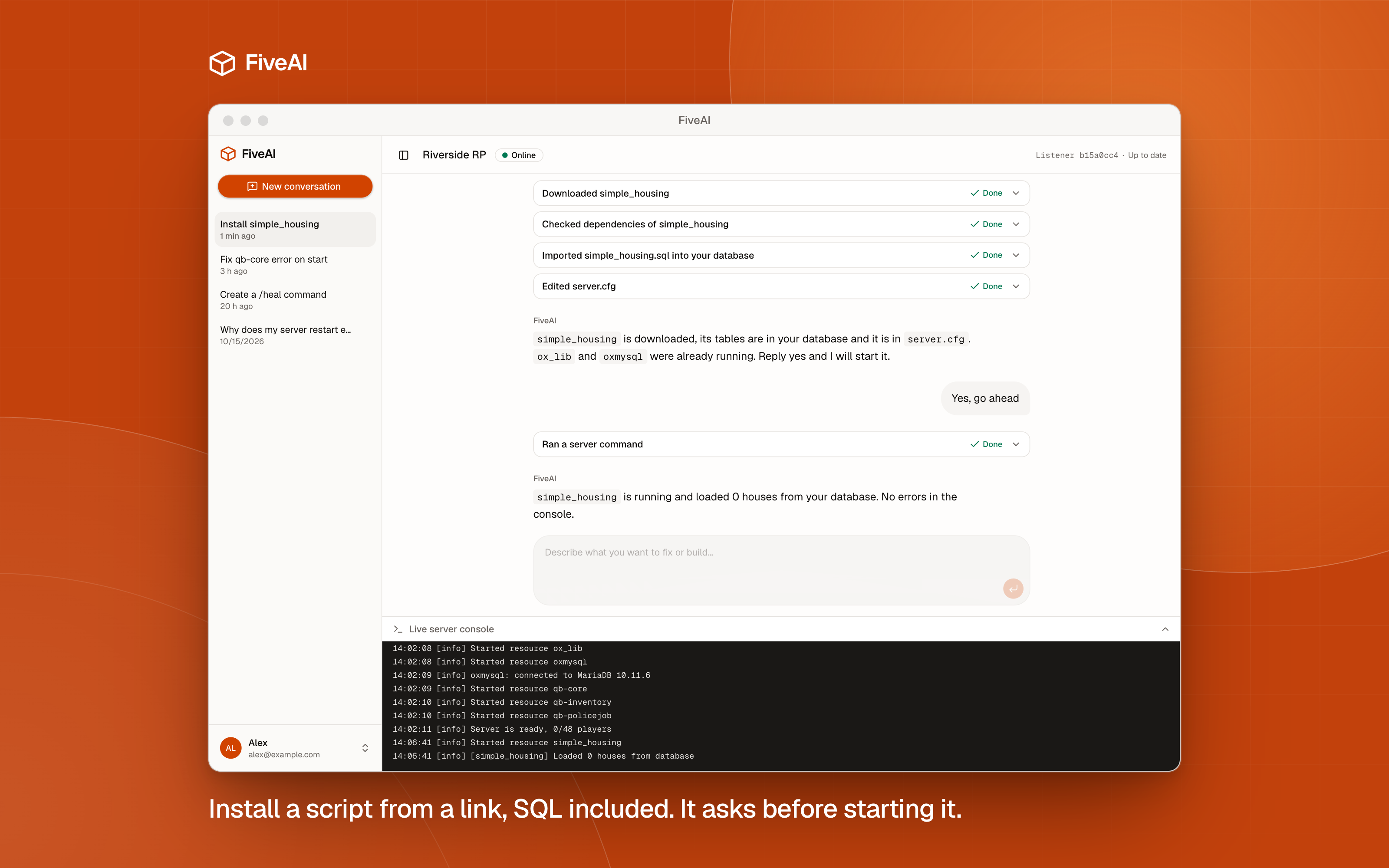Image resolution: width=1389 pixels, height=868 pixels.
Task: Click checkmark on Edited server.cfg step
Action: tap(974, 286)
